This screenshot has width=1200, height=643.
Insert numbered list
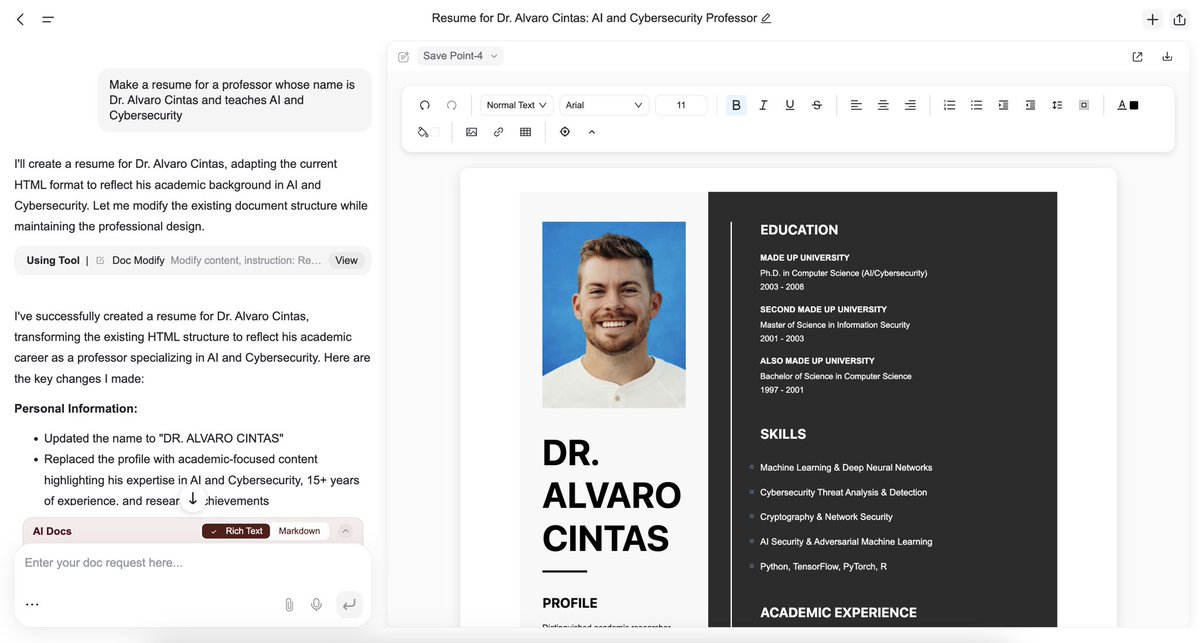coord(950,105)
